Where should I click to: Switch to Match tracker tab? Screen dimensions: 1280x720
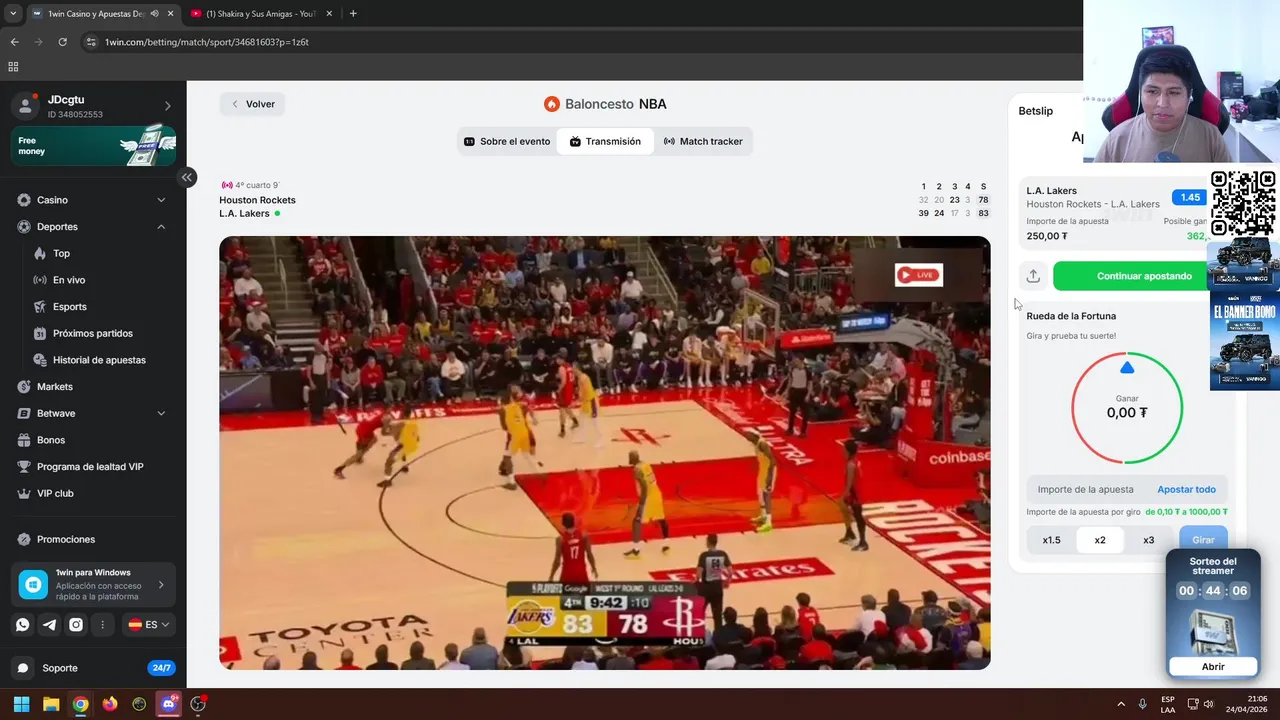703,142
